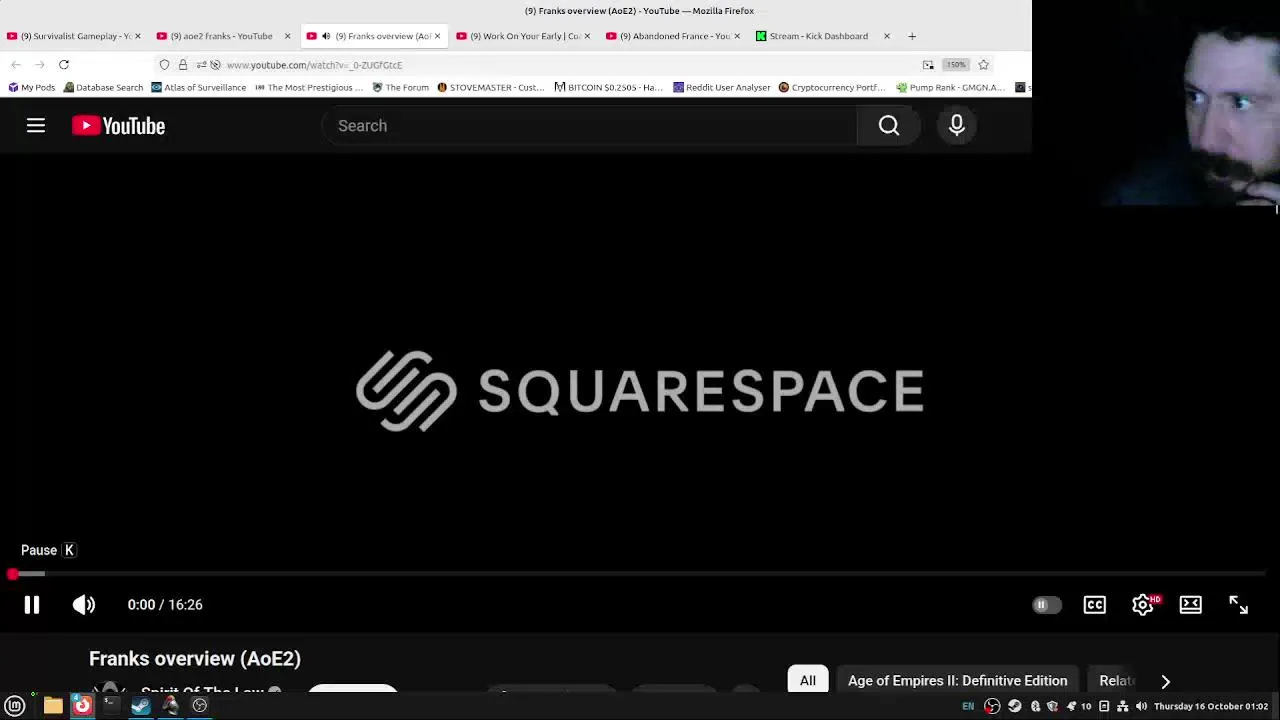The width and height of the screenshot is (1280, 720).
Task: Open the STOVEMASTER bookmark
Action: [x=490, y=87]
